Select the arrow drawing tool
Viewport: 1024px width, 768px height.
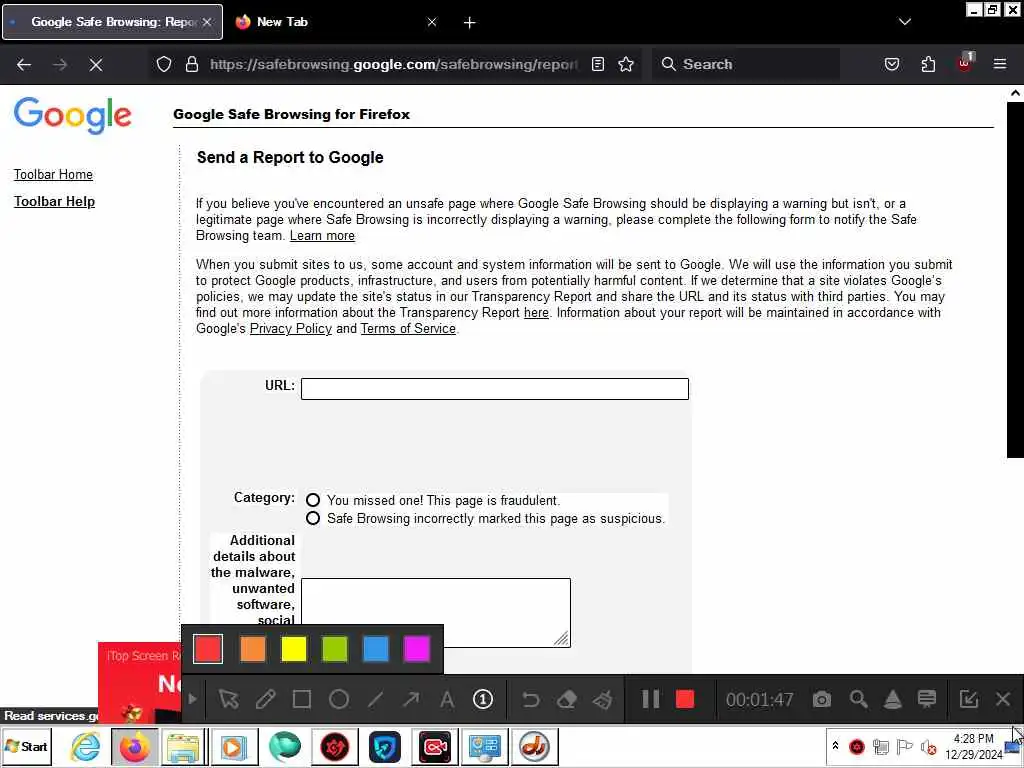click(411, 699)
